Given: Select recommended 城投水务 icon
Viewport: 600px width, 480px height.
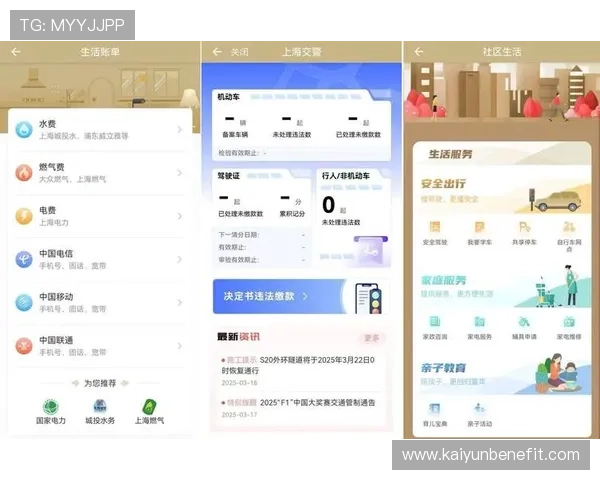Looking at the screenshot, I should tap(100, 407).
